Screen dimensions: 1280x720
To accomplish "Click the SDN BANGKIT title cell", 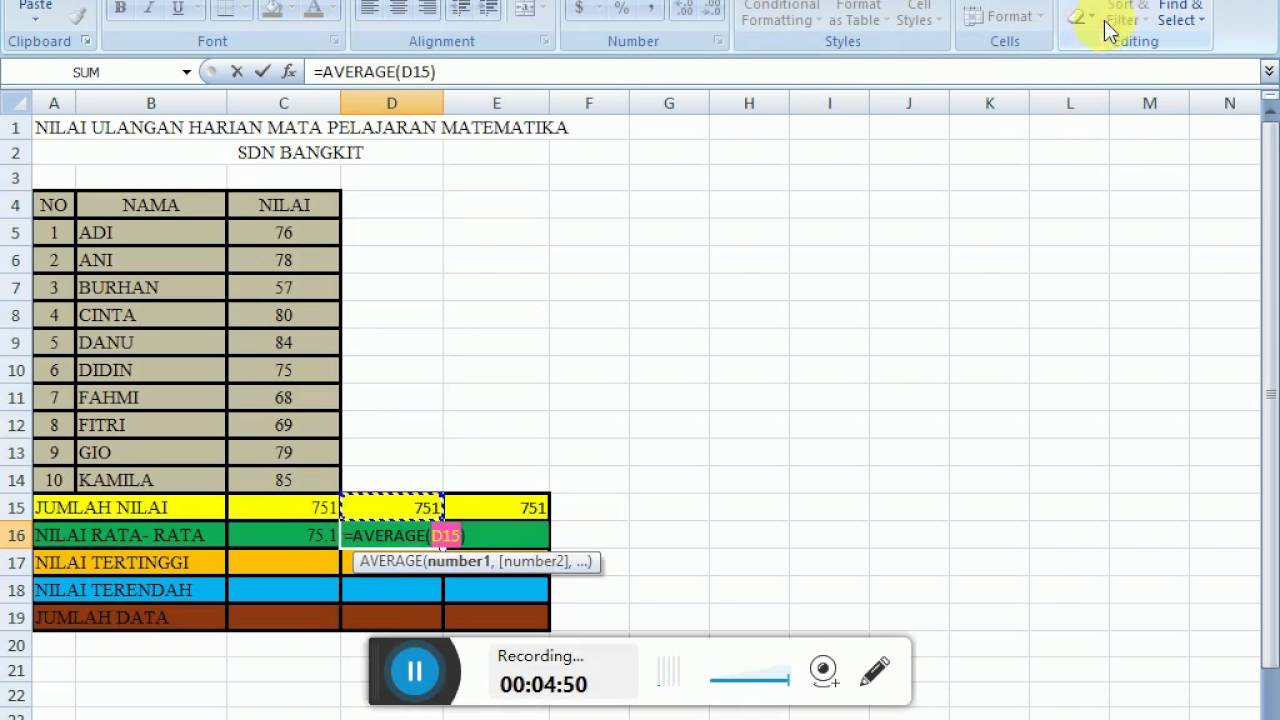I will tap(300, 153).
